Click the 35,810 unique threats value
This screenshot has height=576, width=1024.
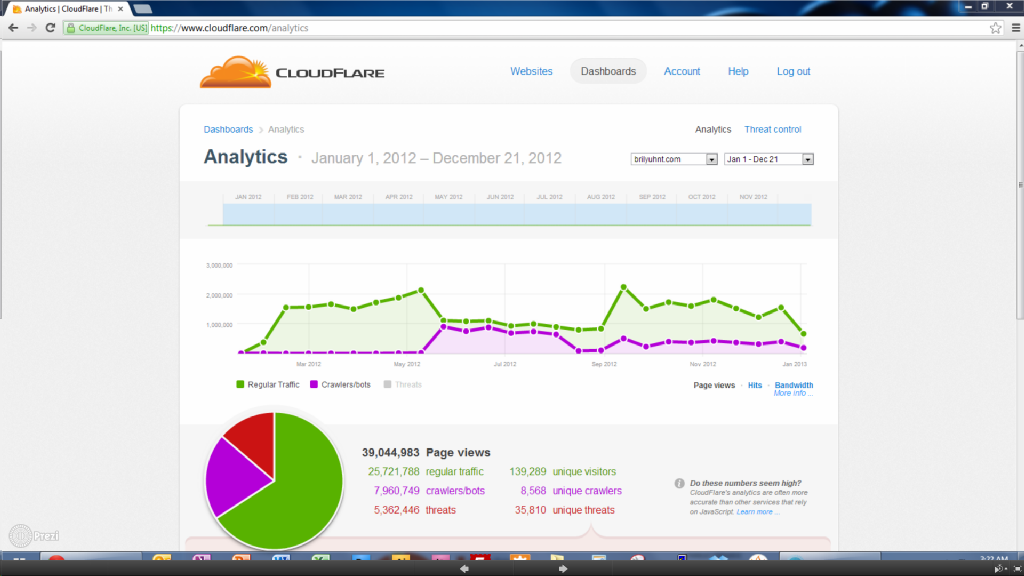click(x=530, y=510)
